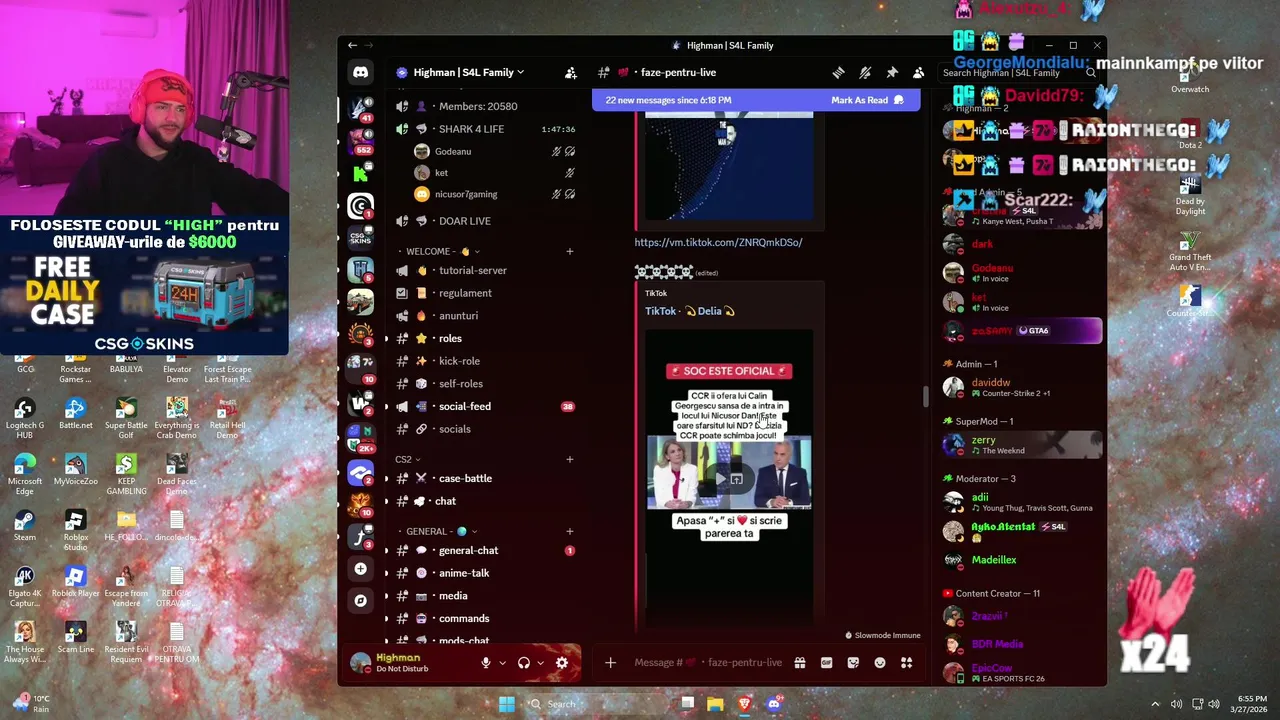
Task: Create channel plus next to WELCOME category
Action: click(x=570, y=251)
